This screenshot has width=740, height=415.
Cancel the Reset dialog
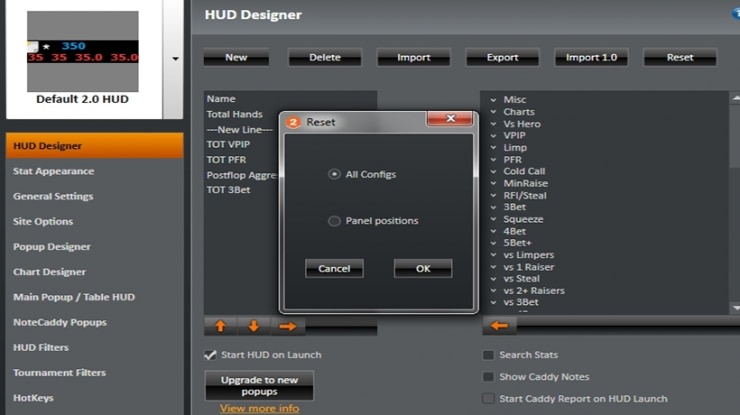334,268
